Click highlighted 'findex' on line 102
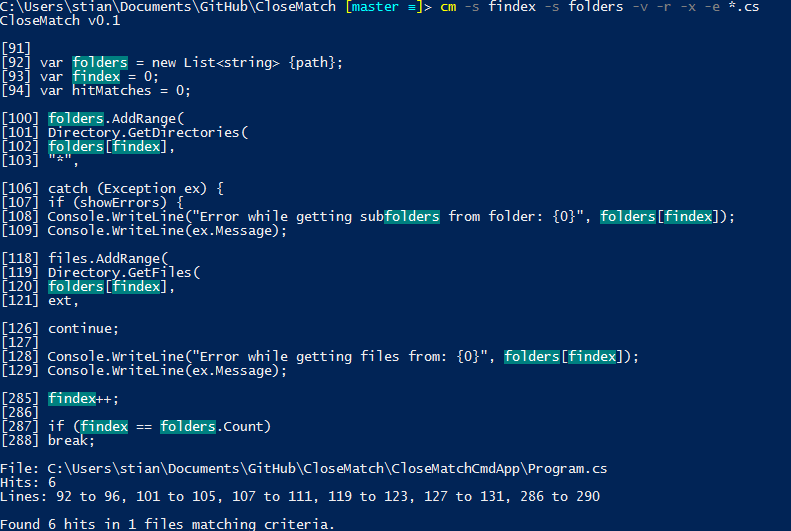The width and height of the screenshot is (791, 531). pos(137,147)
